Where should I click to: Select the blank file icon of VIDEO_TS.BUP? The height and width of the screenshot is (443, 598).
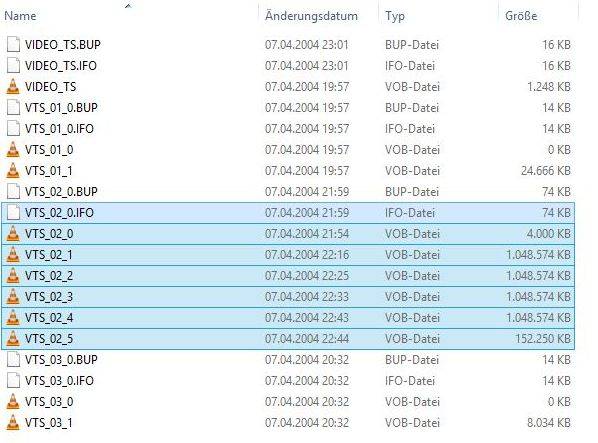(x=13, y=45)
